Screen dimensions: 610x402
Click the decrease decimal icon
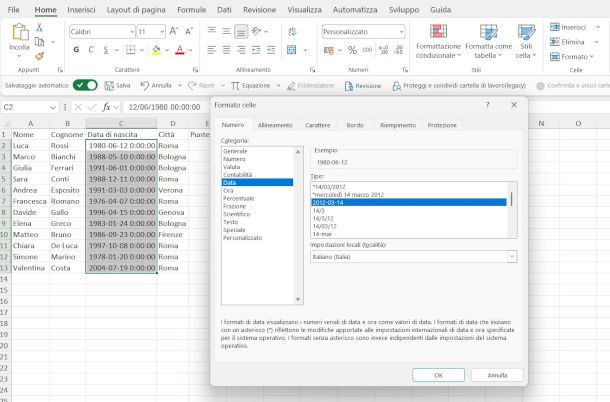coord(399,50)
